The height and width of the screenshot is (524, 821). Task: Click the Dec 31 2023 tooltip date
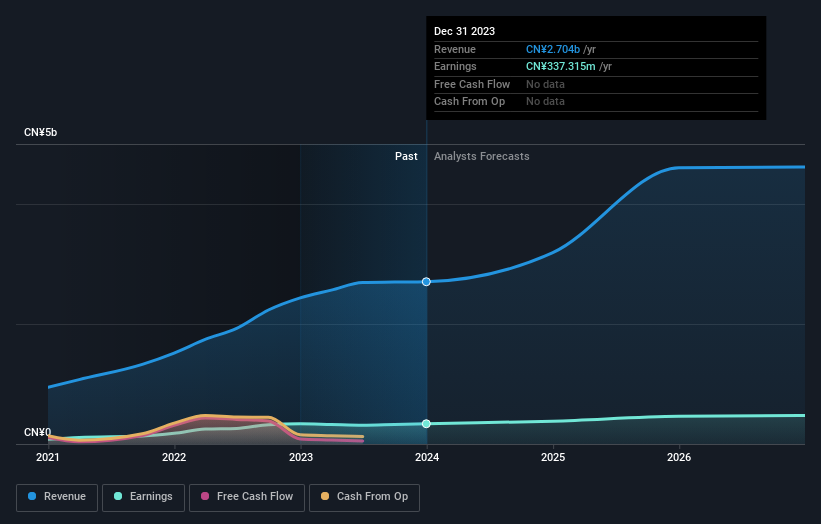coord(464,31)
